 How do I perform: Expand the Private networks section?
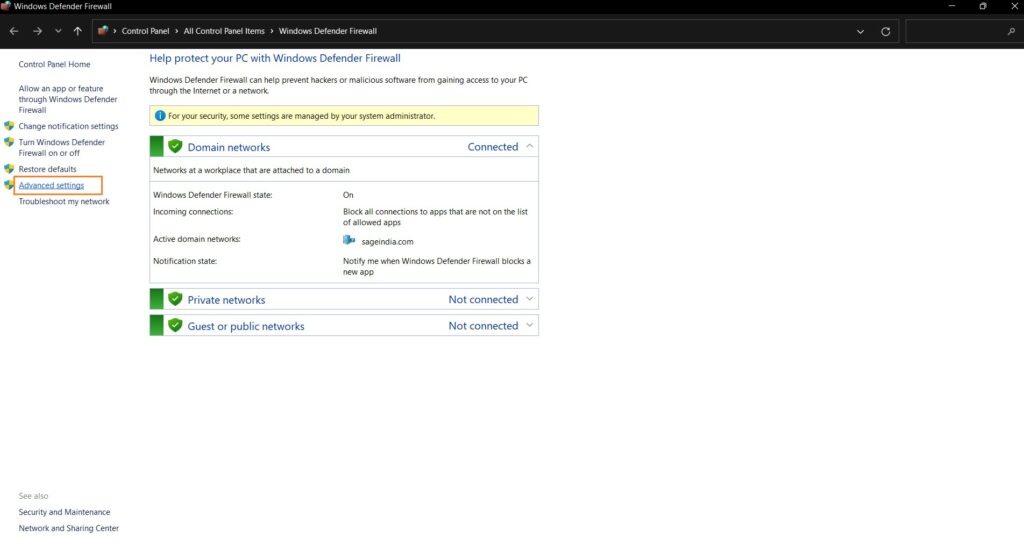[x=530, y=299]
